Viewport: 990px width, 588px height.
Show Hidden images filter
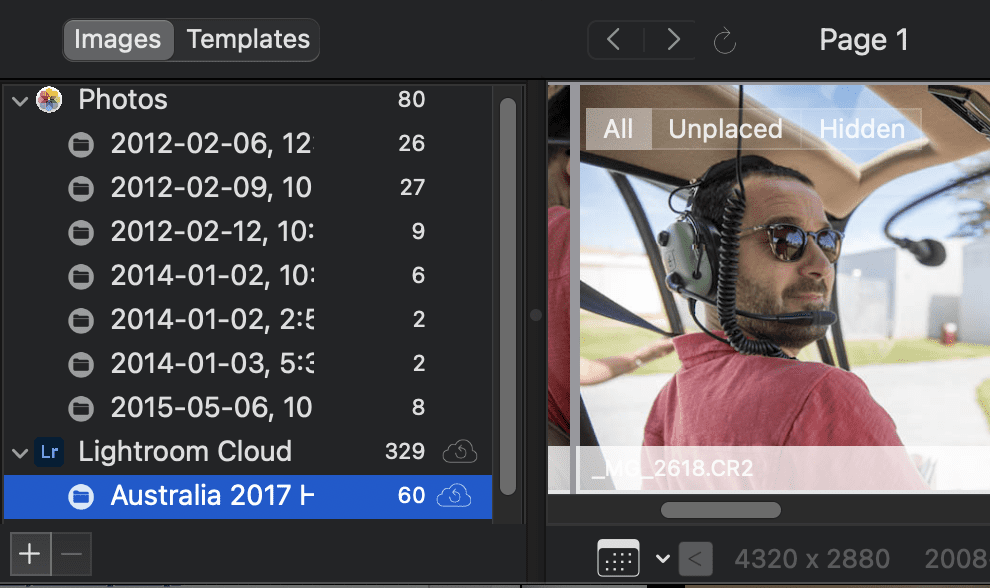tap(861, 129)
